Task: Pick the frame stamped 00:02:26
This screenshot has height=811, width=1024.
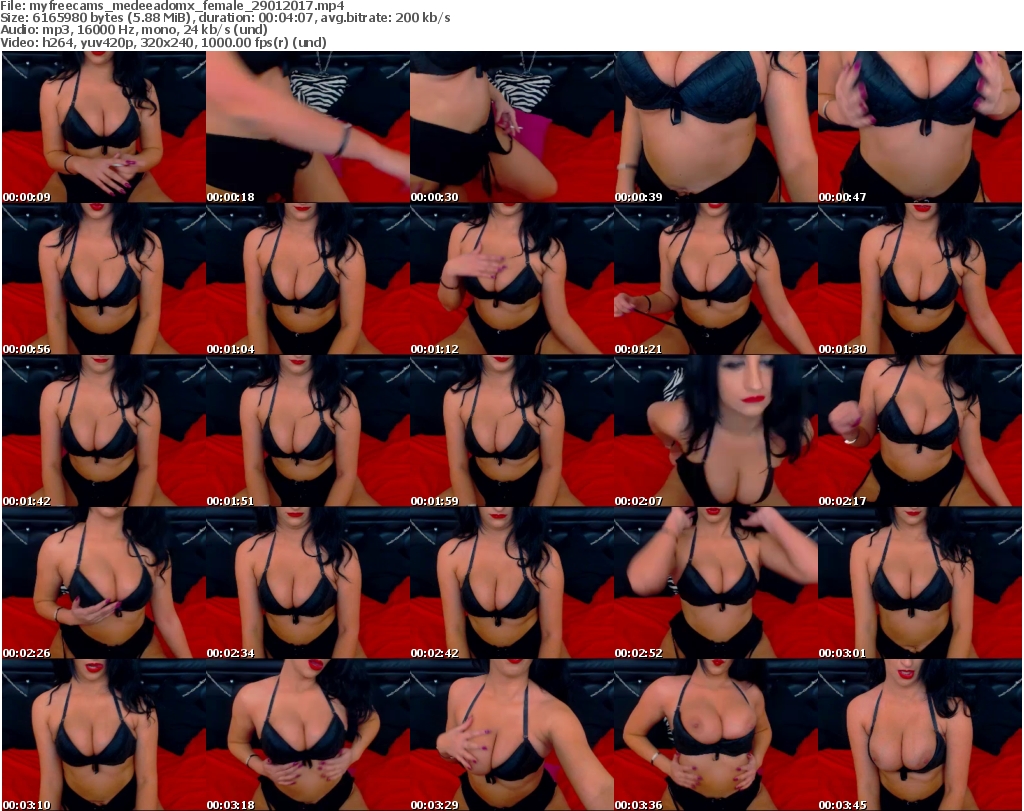Action: click(x=104, y=583)
